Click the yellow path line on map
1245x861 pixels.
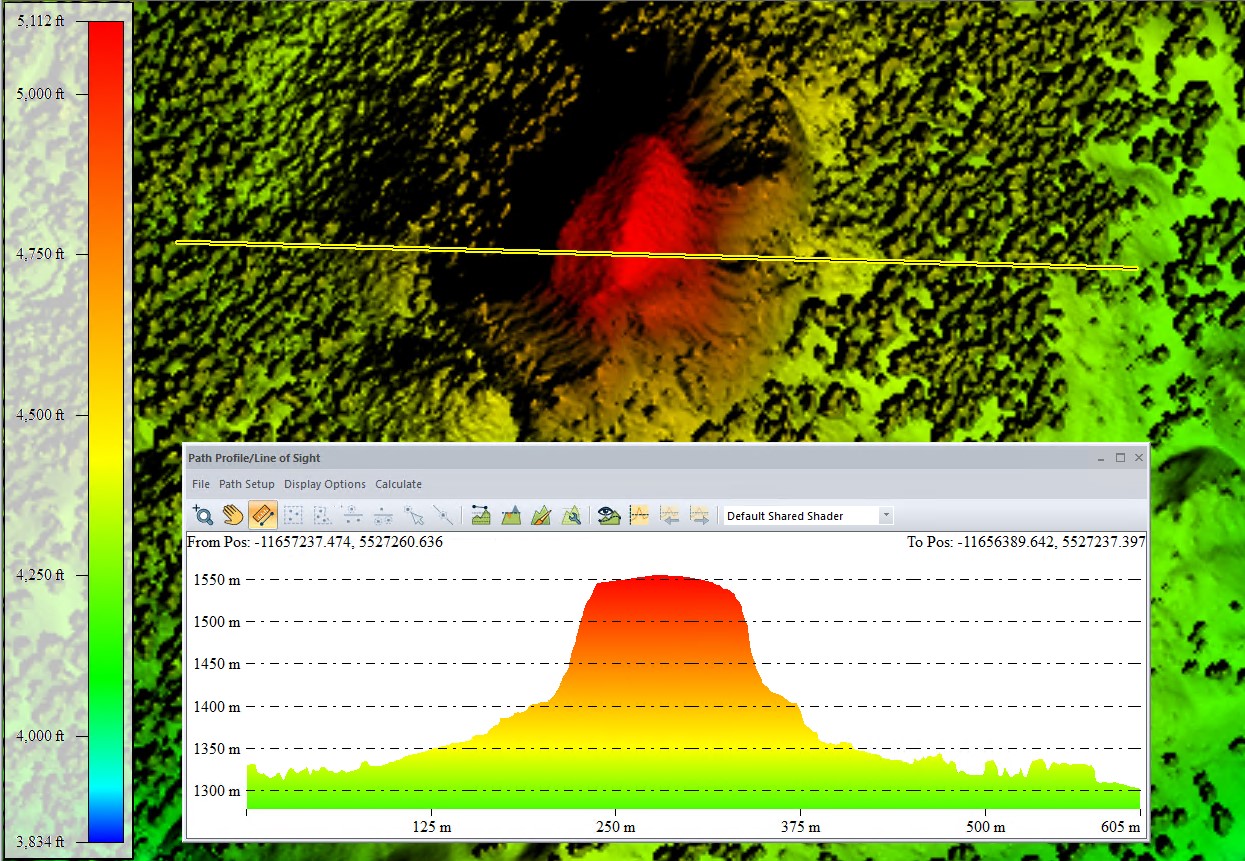(x=400, y=247)
